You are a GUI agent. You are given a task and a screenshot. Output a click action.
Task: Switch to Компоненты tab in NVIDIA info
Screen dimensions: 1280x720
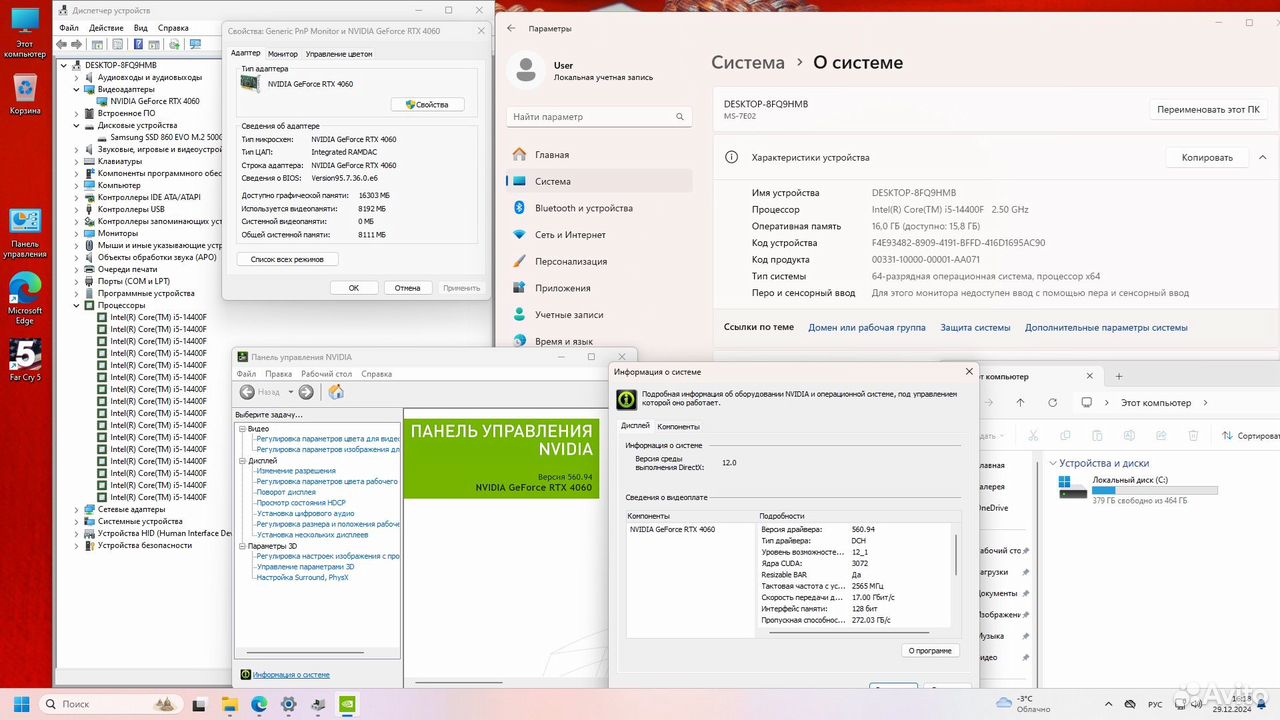(x=678, y=426)
